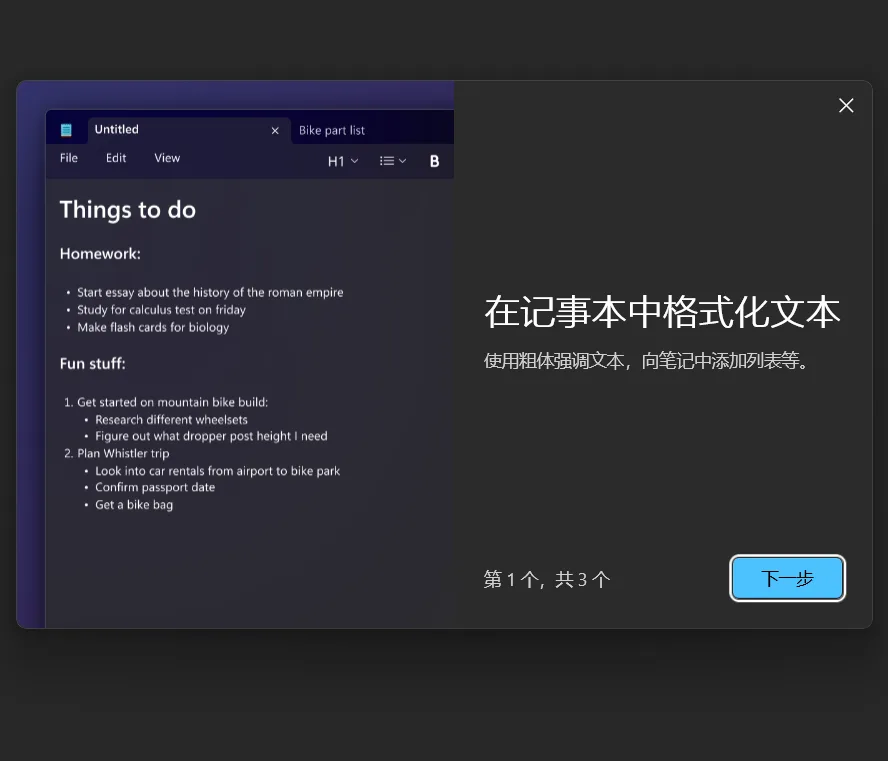Click the Things to do heading
The height and width of the screenshot is (761, 888).
tap(127, 210)
